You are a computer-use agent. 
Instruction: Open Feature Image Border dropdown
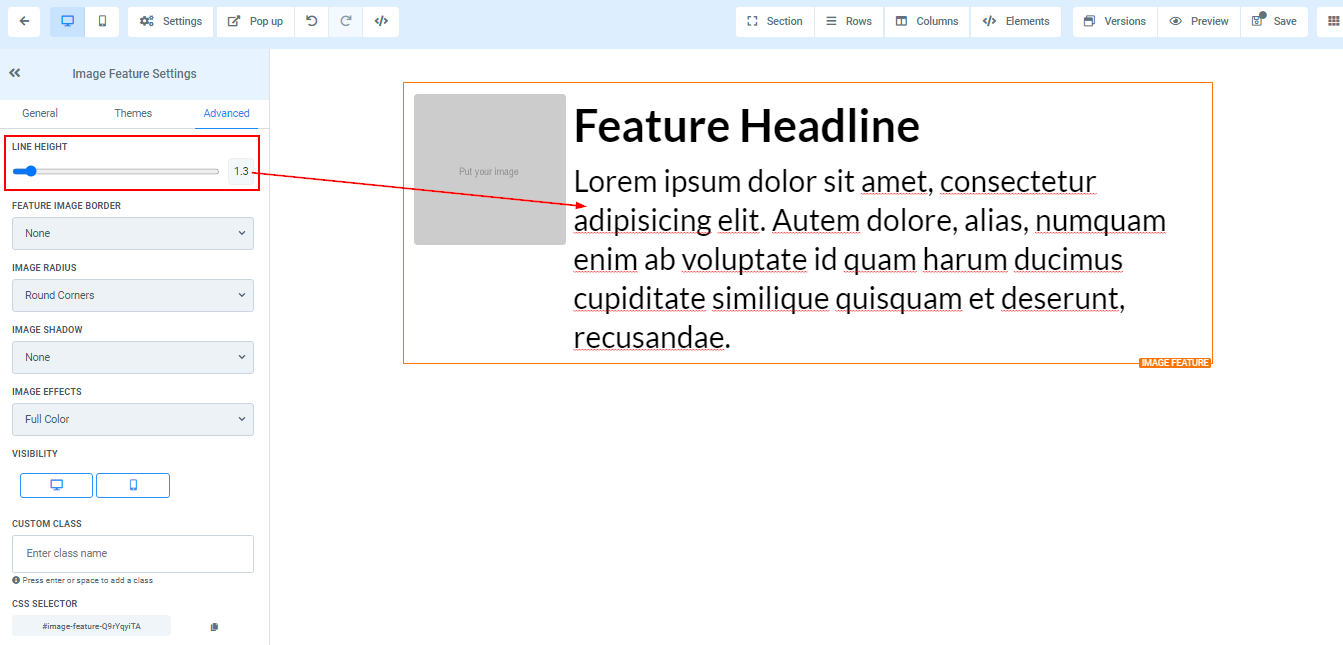133,233
